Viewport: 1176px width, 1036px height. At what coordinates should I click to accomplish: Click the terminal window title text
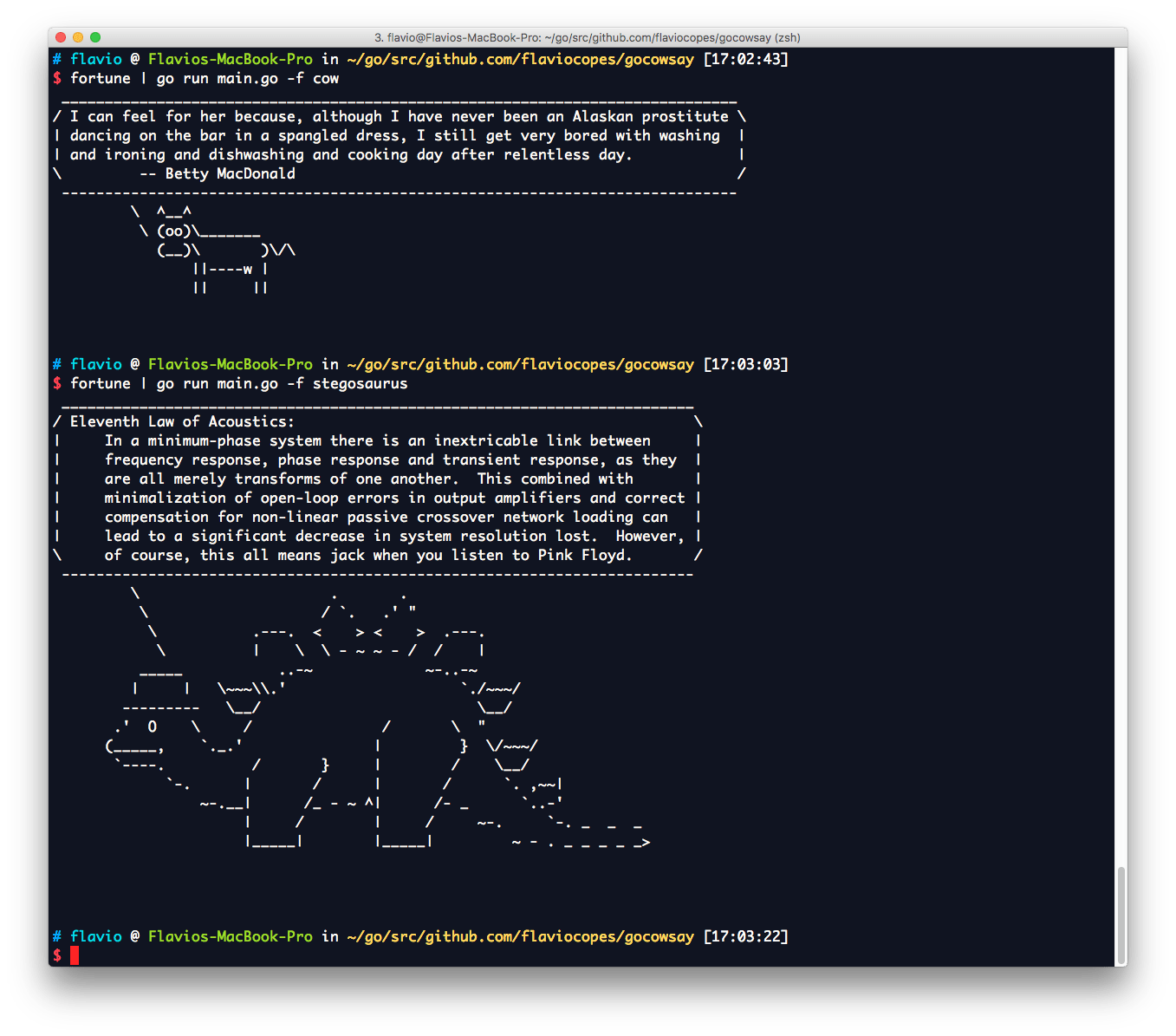587,37
